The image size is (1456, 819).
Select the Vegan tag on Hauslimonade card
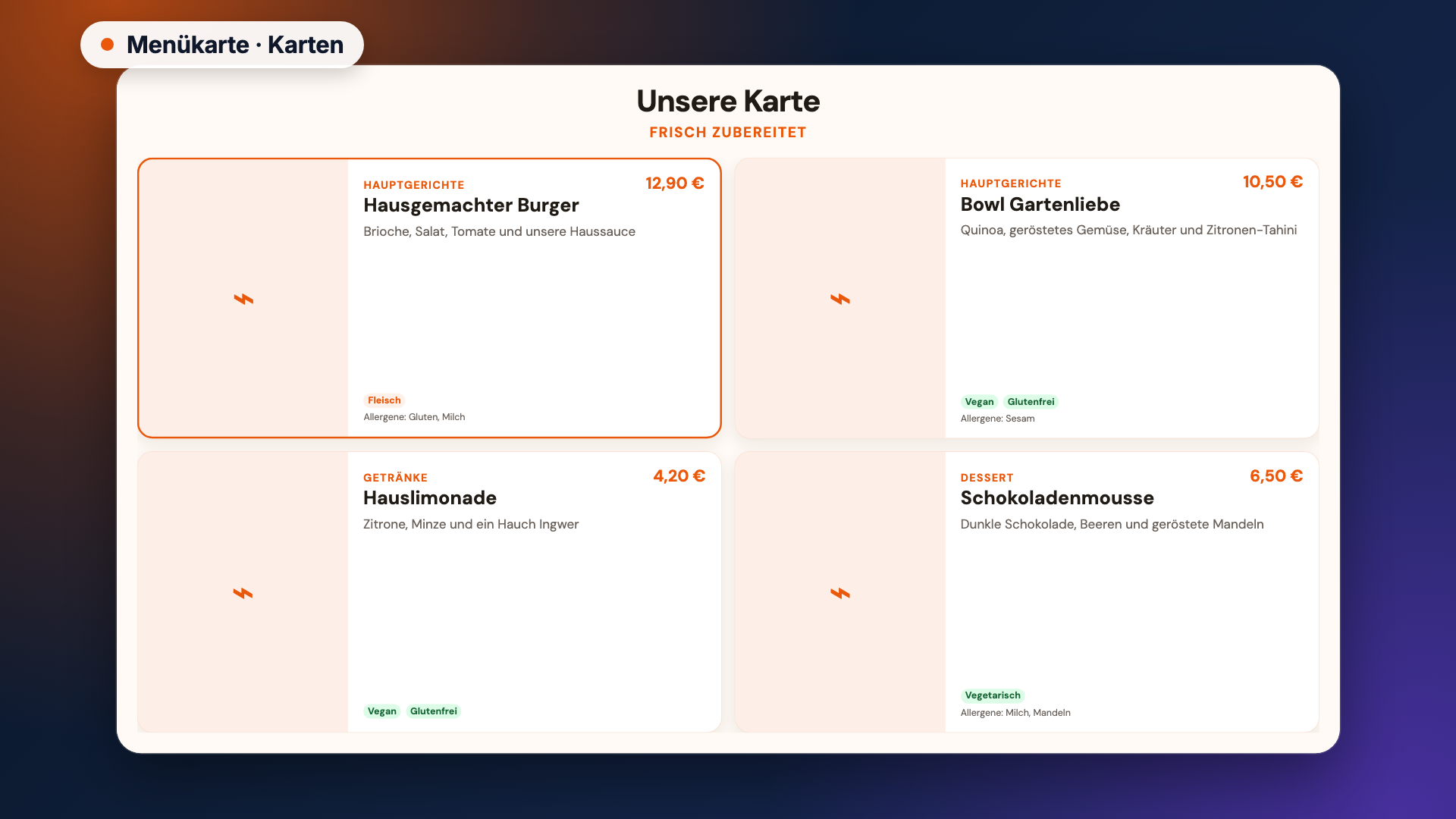382,711
